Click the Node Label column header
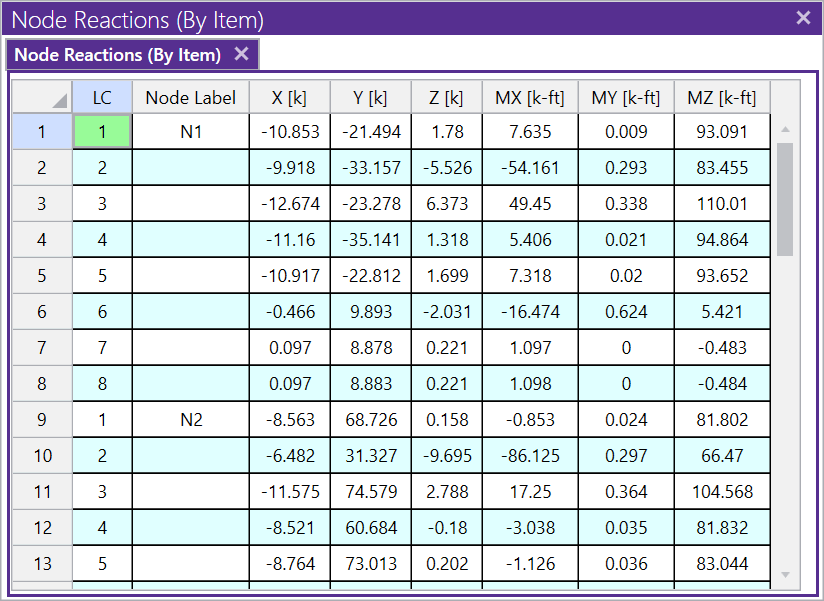This screenshot has height=601, width=824. pos(190,97)
